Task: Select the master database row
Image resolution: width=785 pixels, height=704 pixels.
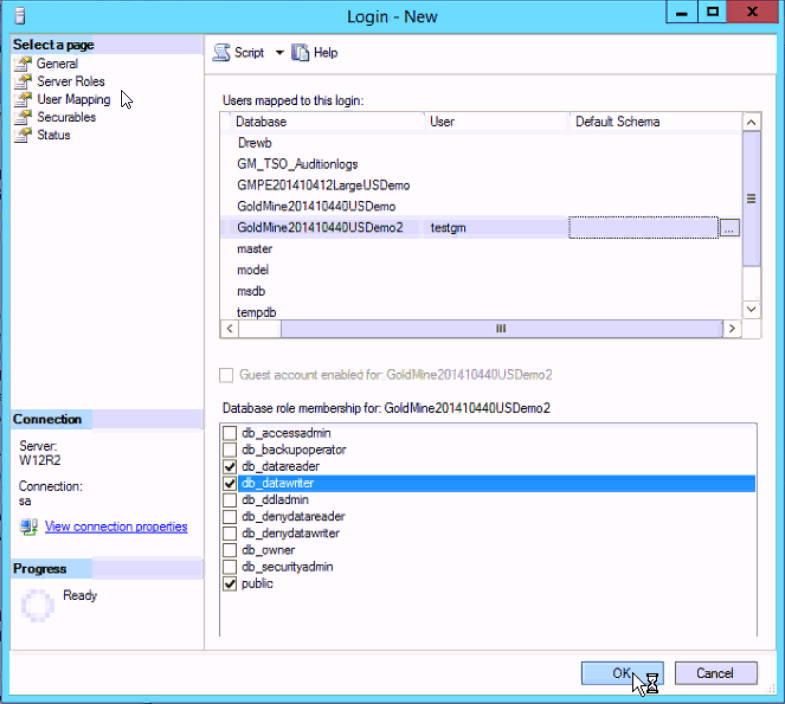Action: (255, 249)
